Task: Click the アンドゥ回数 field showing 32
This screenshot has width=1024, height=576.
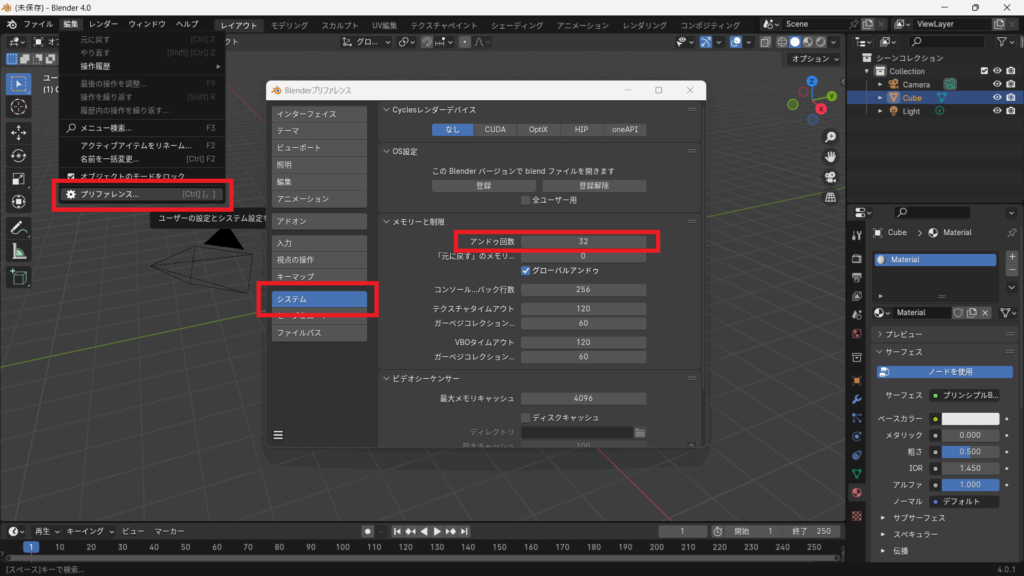Action: (583, 242)
